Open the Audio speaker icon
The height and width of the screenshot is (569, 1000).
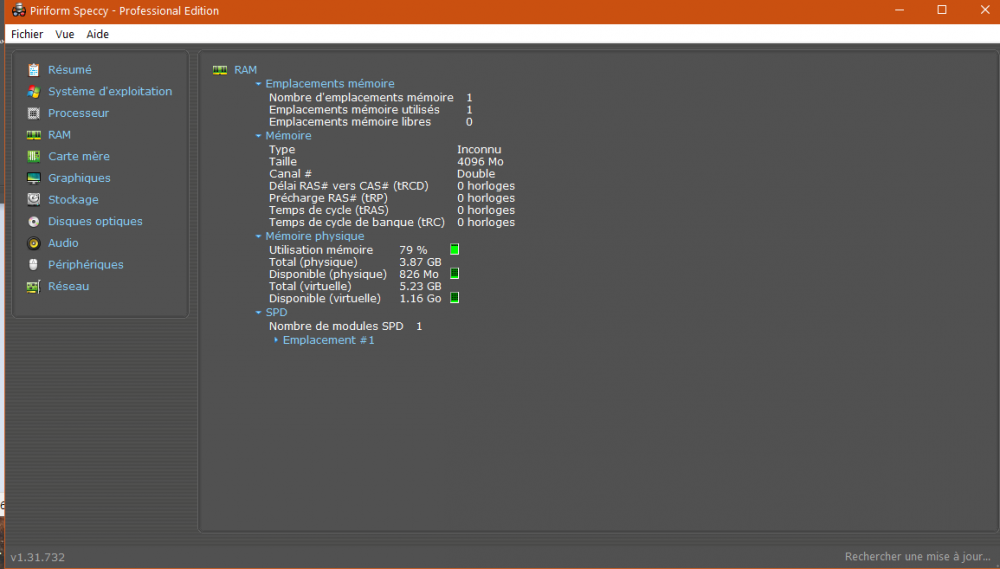(x=34, y=243)
